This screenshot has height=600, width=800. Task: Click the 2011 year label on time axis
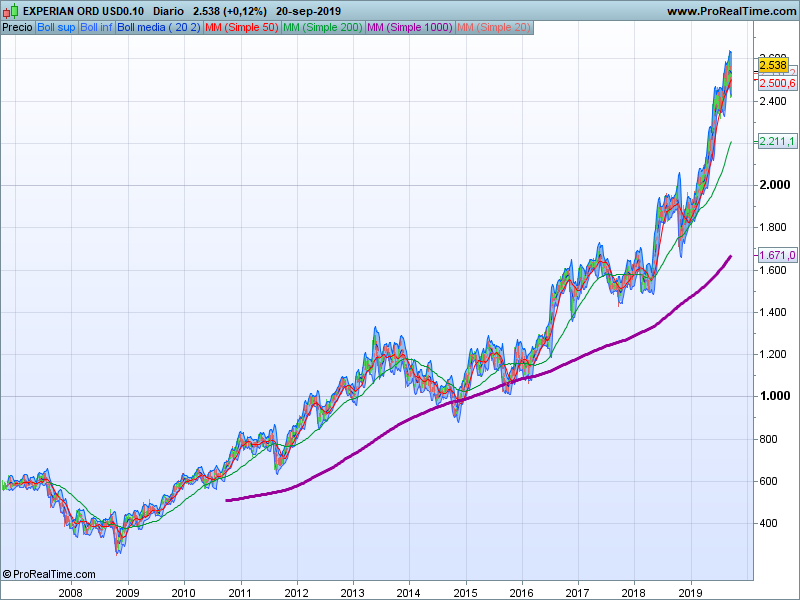(240, 593)
